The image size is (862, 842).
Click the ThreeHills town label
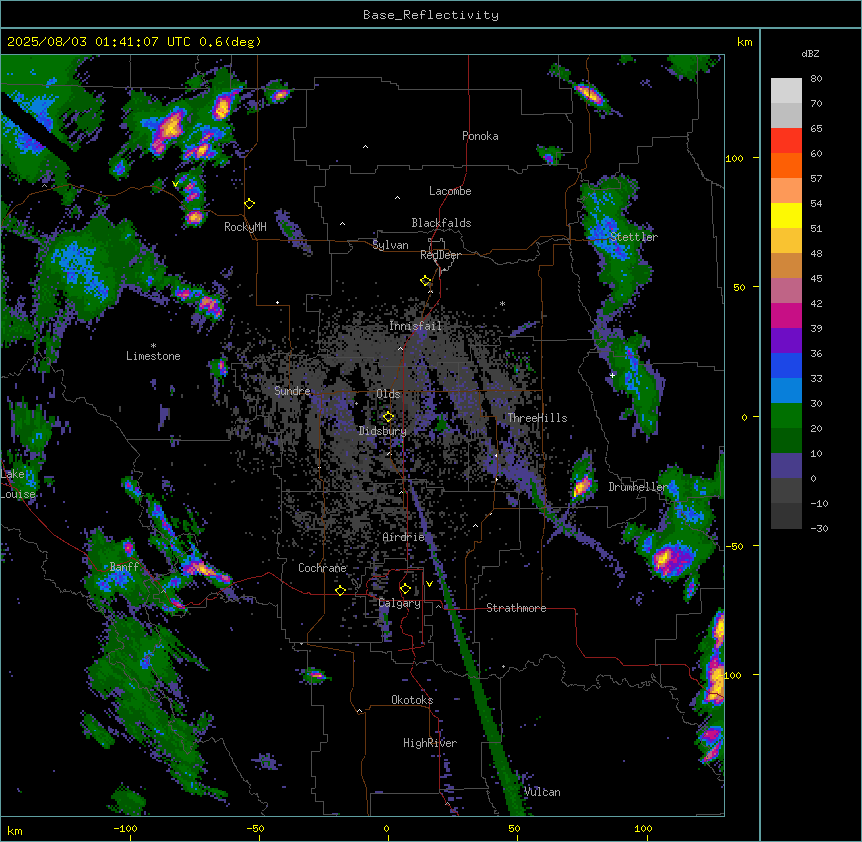(x=537, y=418)
